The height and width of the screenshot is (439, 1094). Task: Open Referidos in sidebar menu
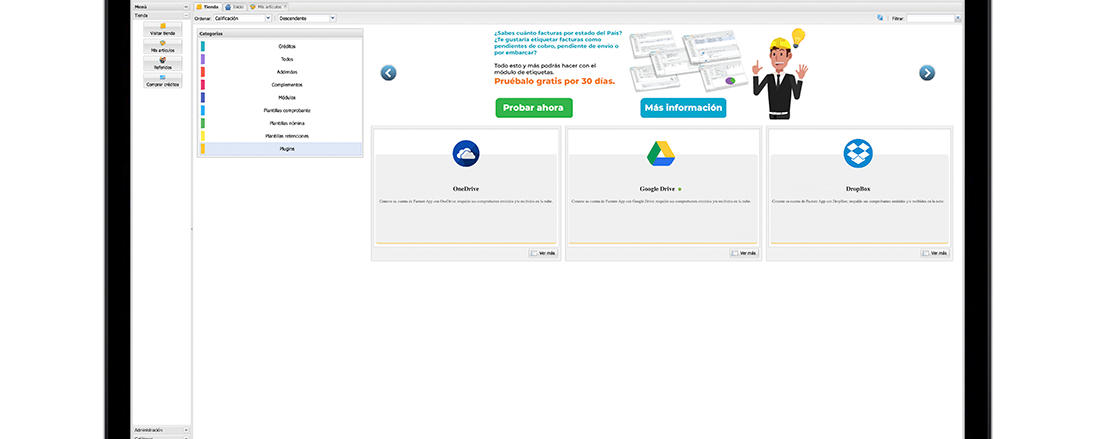pyautogui.click(x=163, y=64)
